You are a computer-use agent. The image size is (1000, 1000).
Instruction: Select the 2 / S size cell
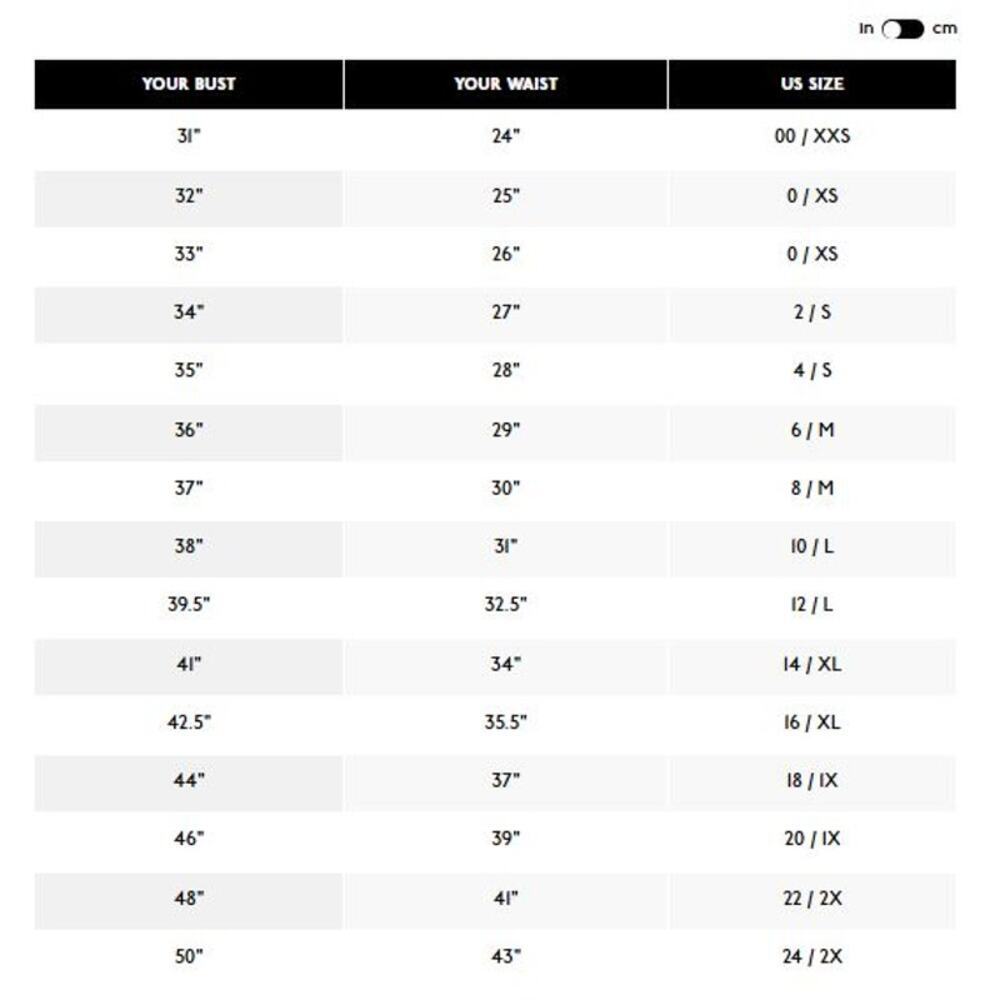[x=812, y=312]
